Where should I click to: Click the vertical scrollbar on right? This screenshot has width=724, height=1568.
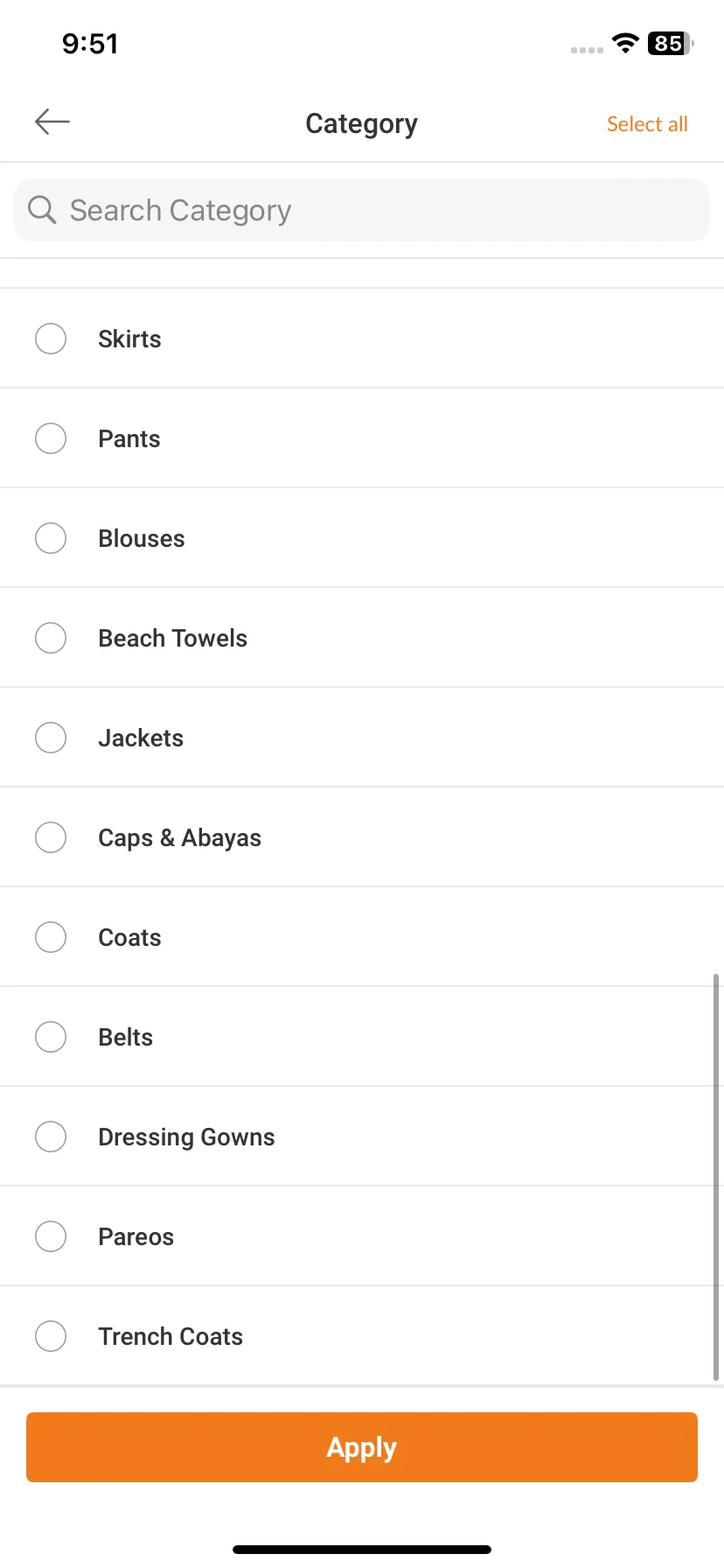[x=717, y=1177]
